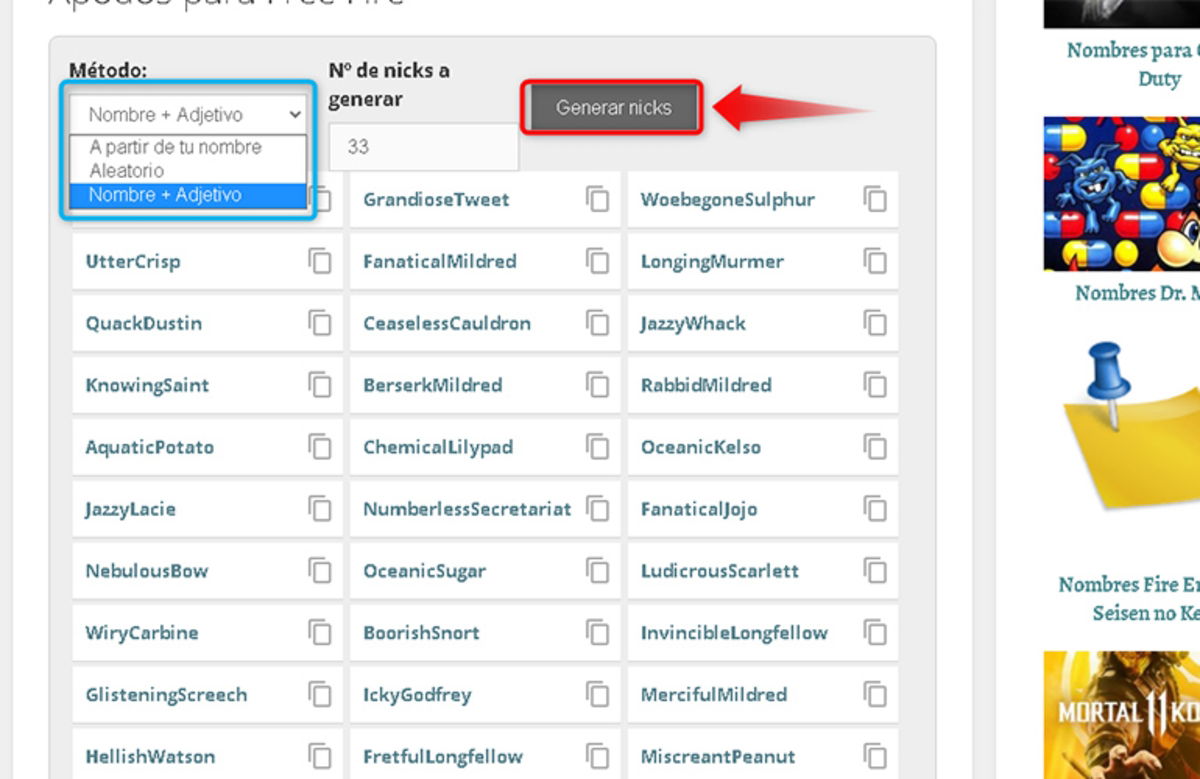Open the Método dropdown selector

tap(188, 114)
